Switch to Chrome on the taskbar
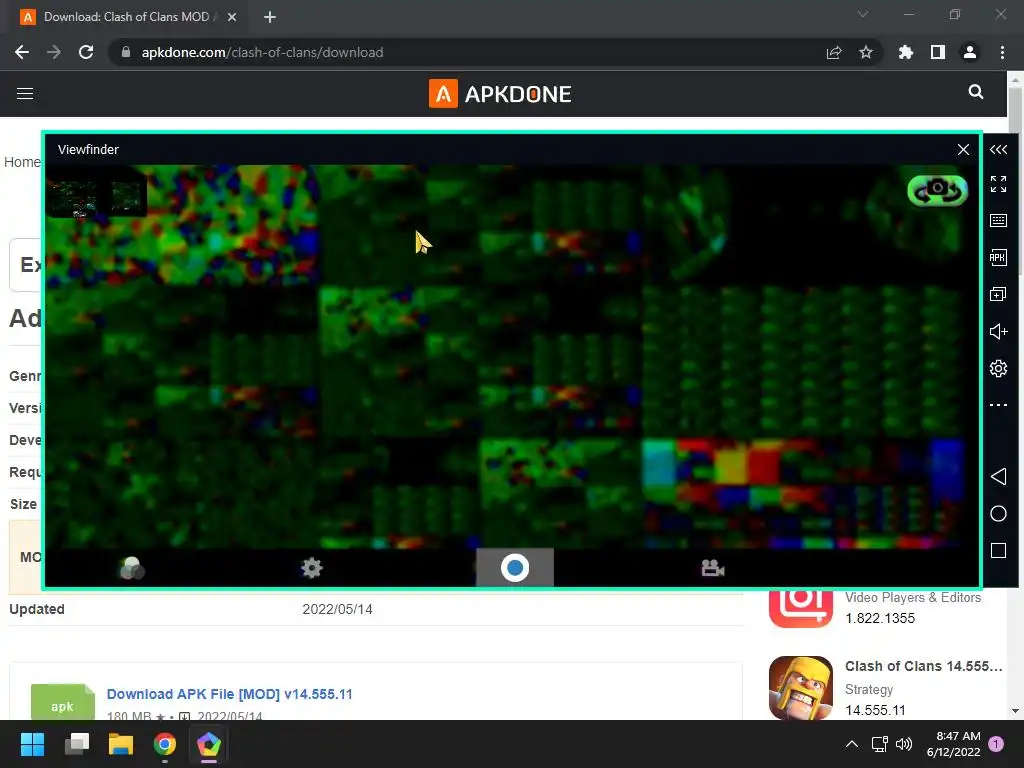This screenshot has width=1024, height=768. [165, 744]
